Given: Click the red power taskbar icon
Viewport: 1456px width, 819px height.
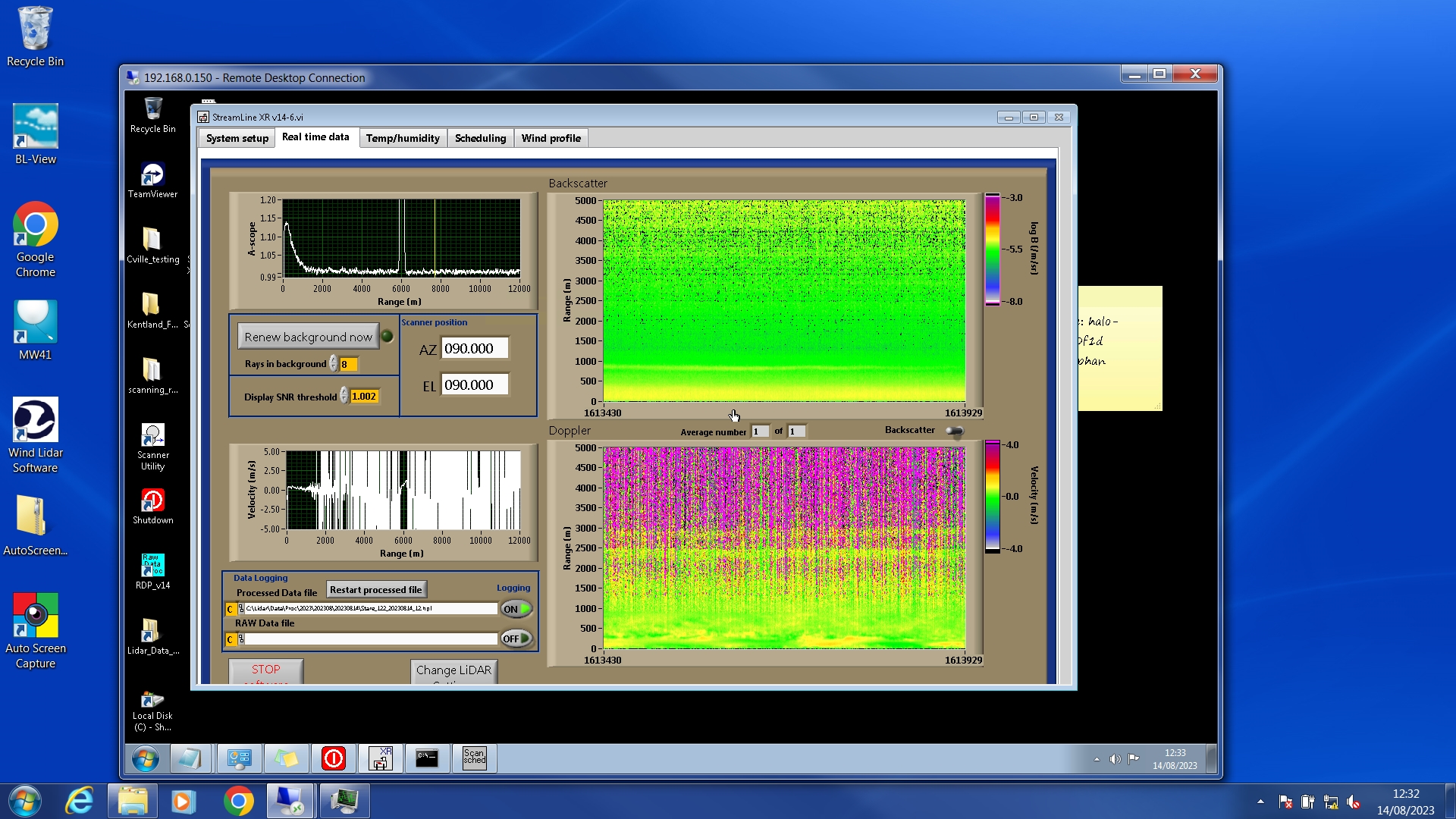Looking at the screenshot, I should click(334, 758).
